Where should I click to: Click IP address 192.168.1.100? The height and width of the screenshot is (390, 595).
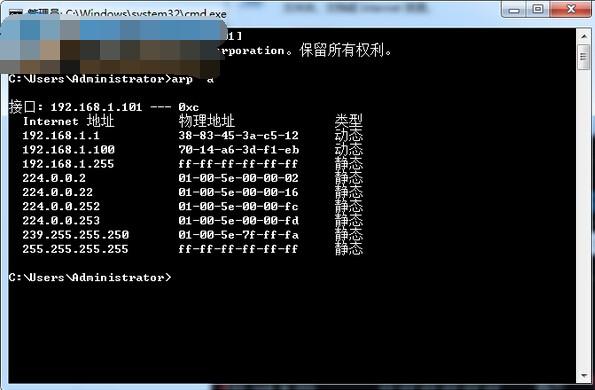pos(68,149)
